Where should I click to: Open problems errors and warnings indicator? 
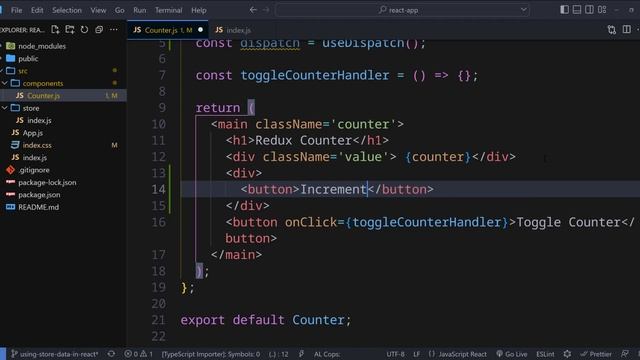click(x=138, y=354)
